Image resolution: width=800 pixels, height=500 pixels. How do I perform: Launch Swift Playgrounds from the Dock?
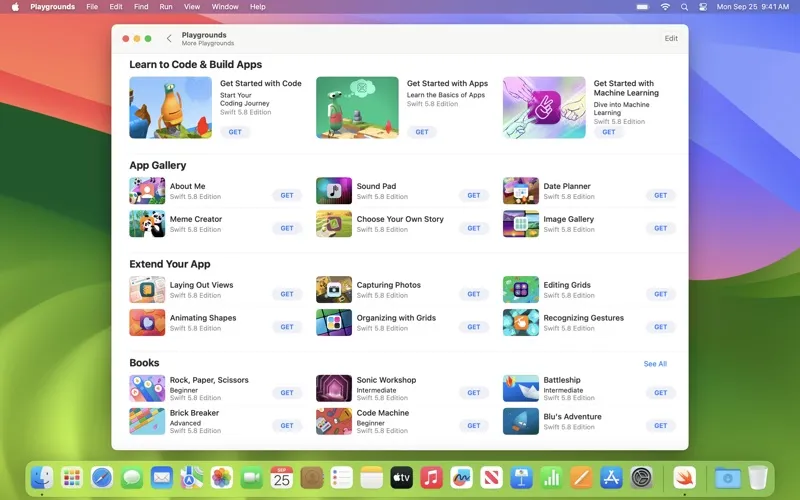coord(684,478)
